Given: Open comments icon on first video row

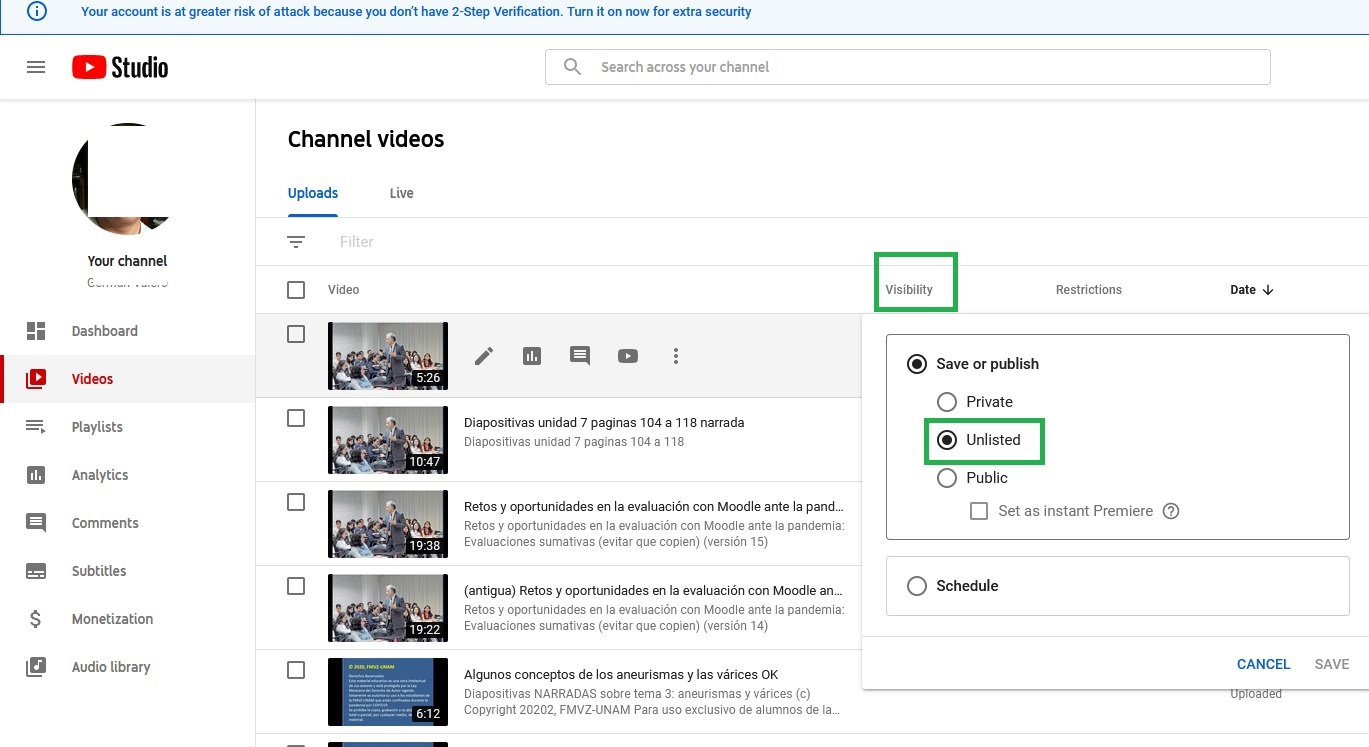Looking at the screenshot, I should click(x=580, y=356).
